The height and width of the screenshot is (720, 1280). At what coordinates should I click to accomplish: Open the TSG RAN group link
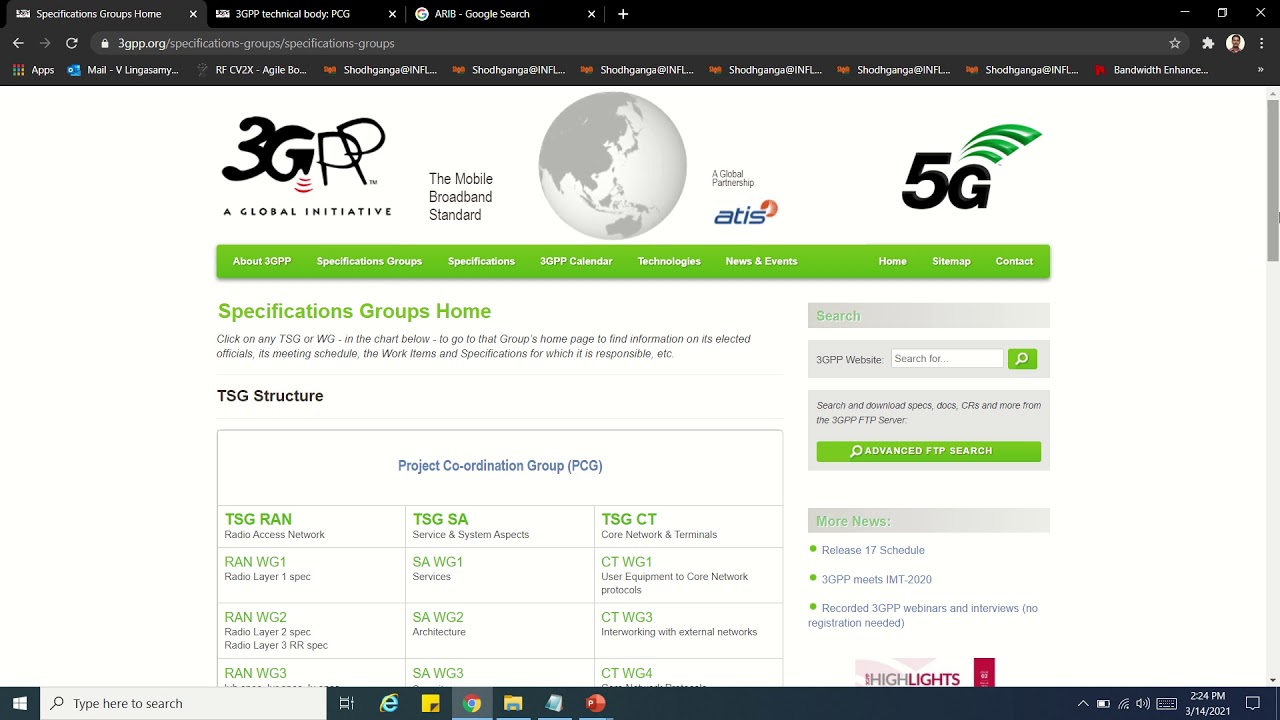click(x=258, y=519)
